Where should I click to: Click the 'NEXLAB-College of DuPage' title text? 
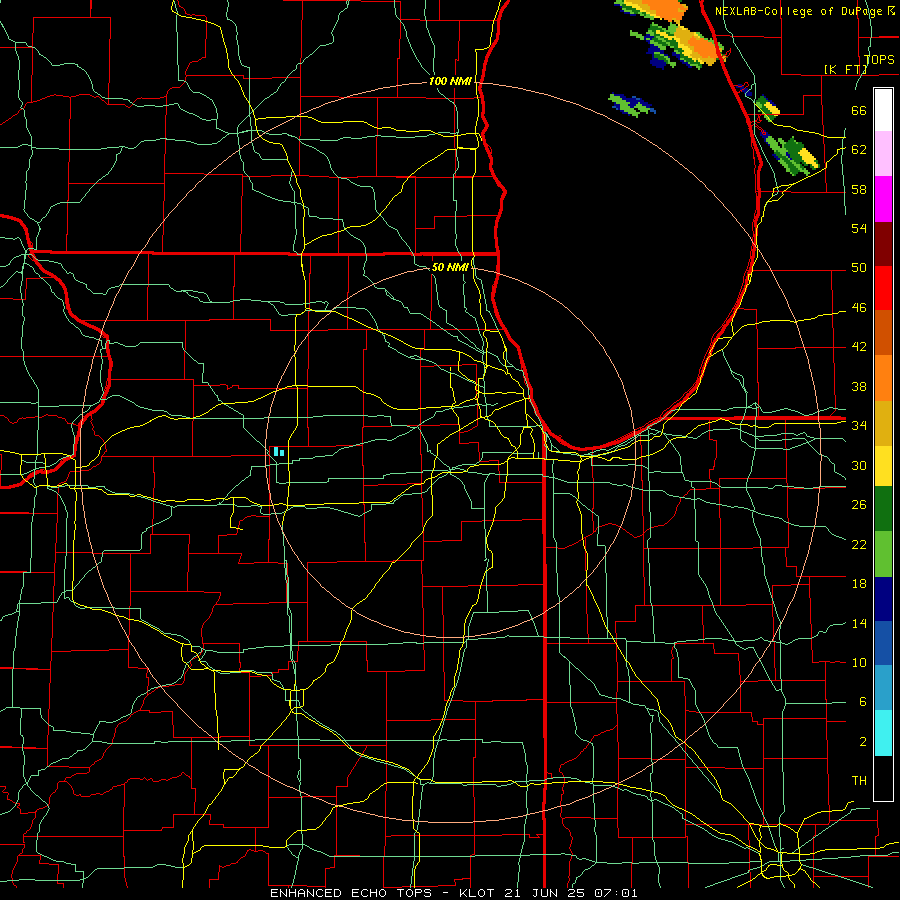800,11
